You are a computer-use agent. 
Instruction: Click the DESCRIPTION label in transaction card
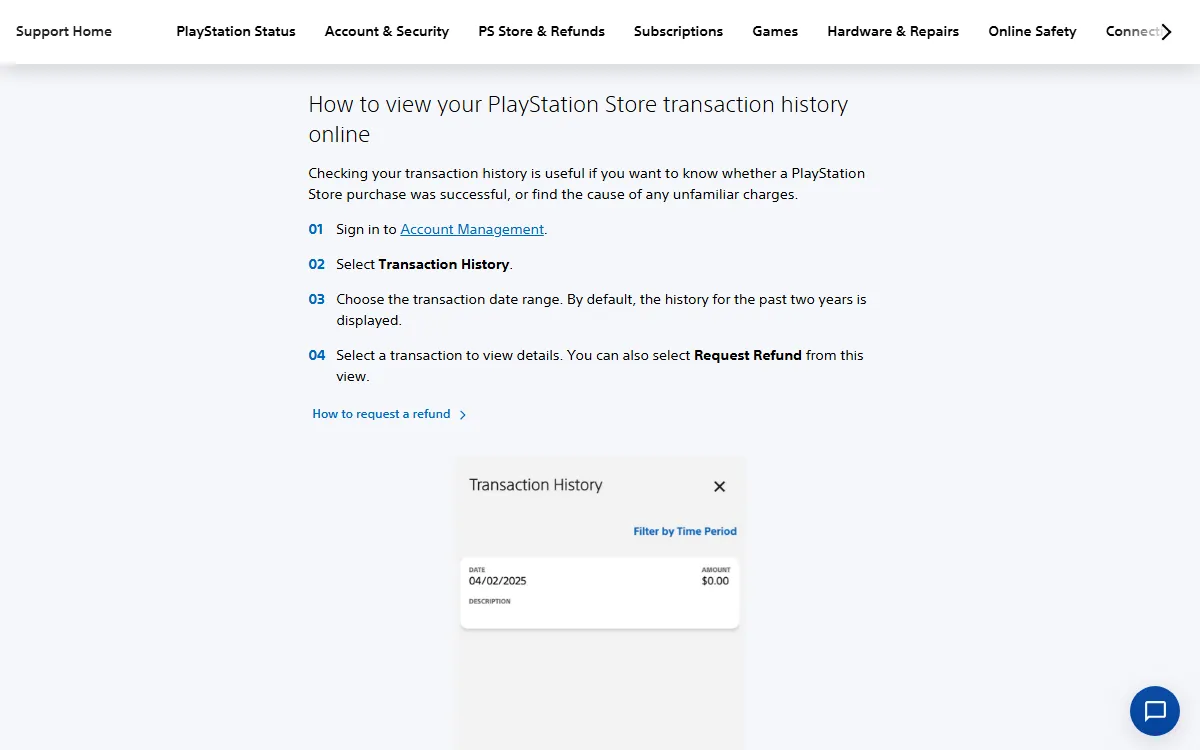click(x=490, y=602)
